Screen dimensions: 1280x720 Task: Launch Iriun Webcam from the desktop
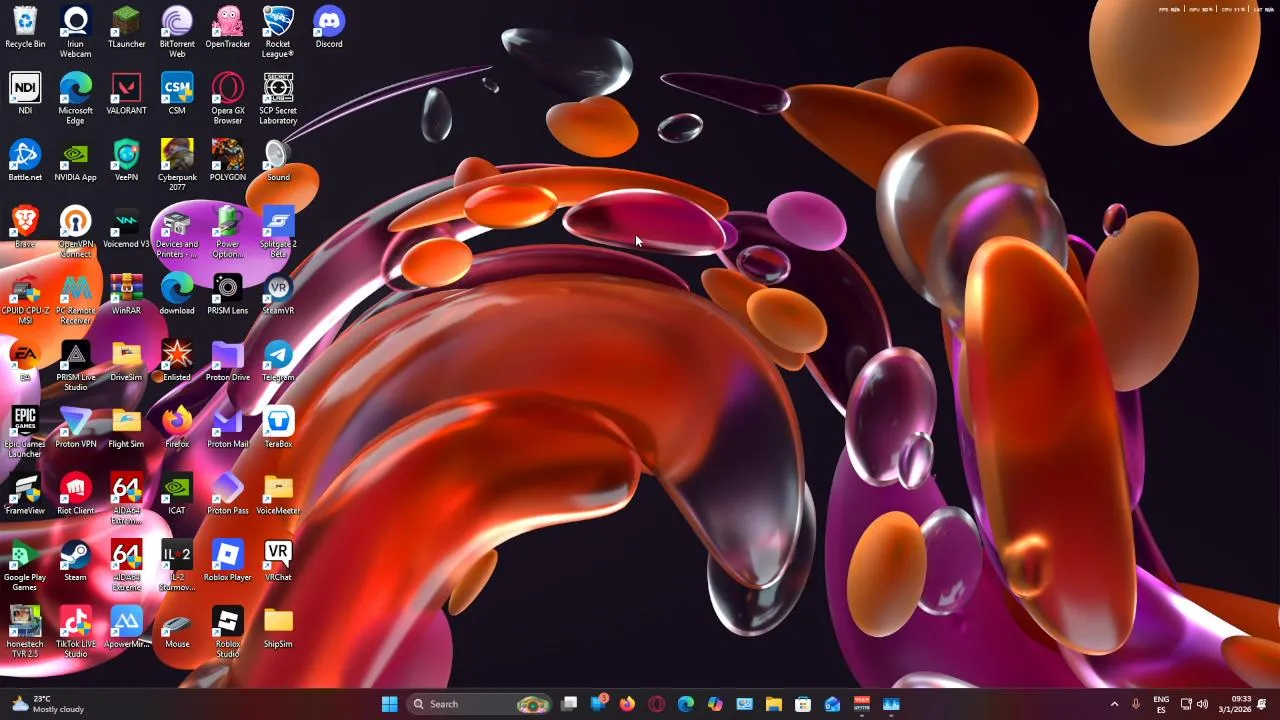[x=76, y=32]
